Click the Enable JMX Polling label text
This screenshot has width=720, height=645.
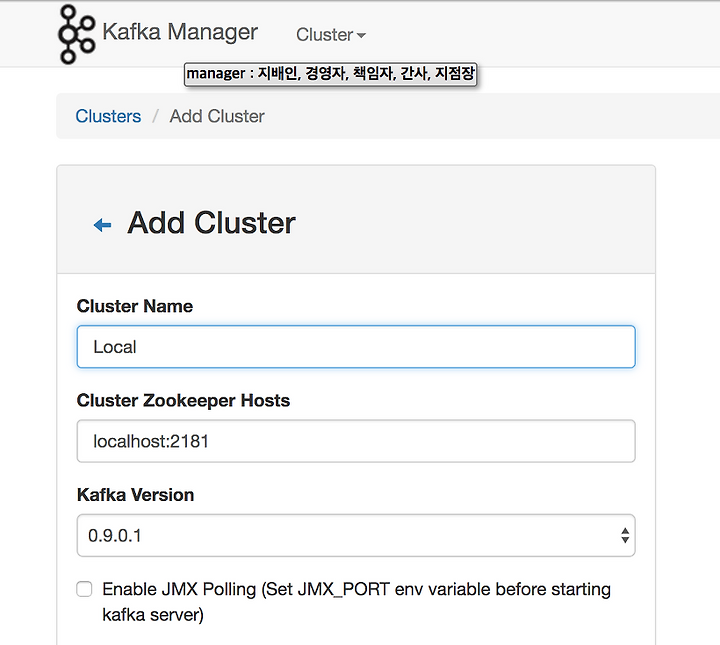(356, 601)
